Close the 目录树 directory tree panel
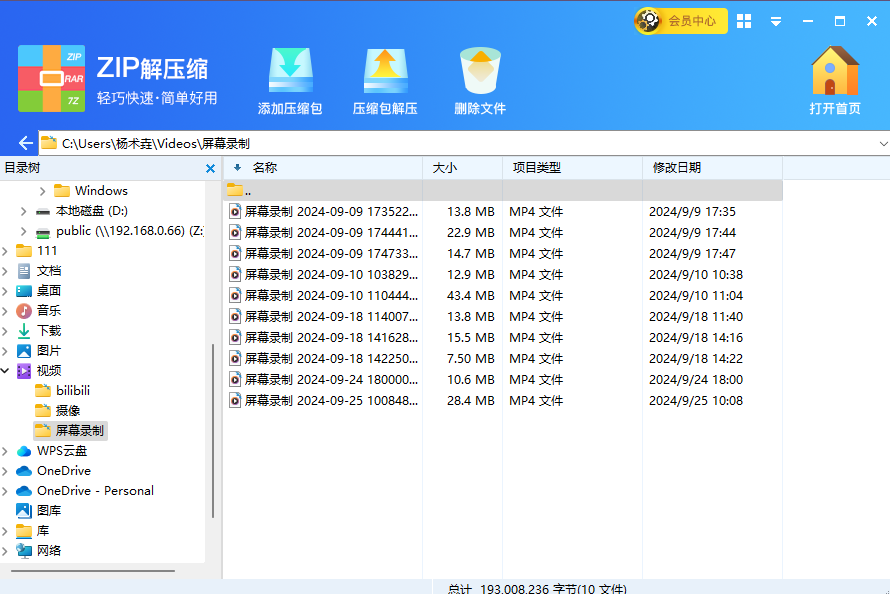890x594 pixels. (x=210, y=169)
